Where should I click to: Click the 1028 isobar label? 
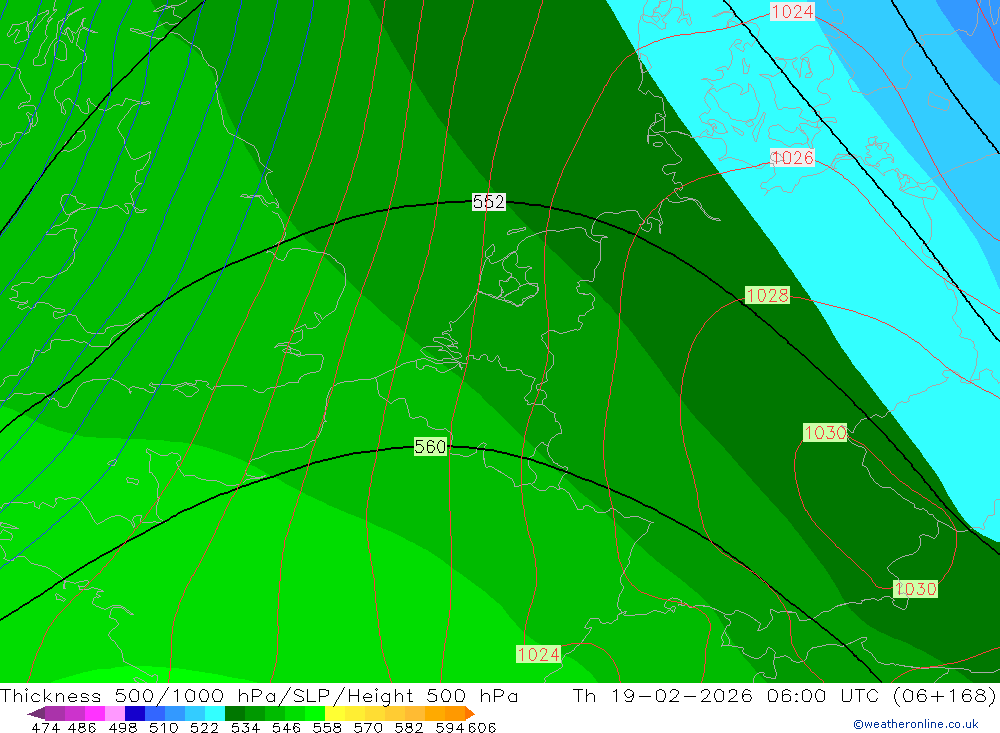pyautogui.click(x=767, y=295)
